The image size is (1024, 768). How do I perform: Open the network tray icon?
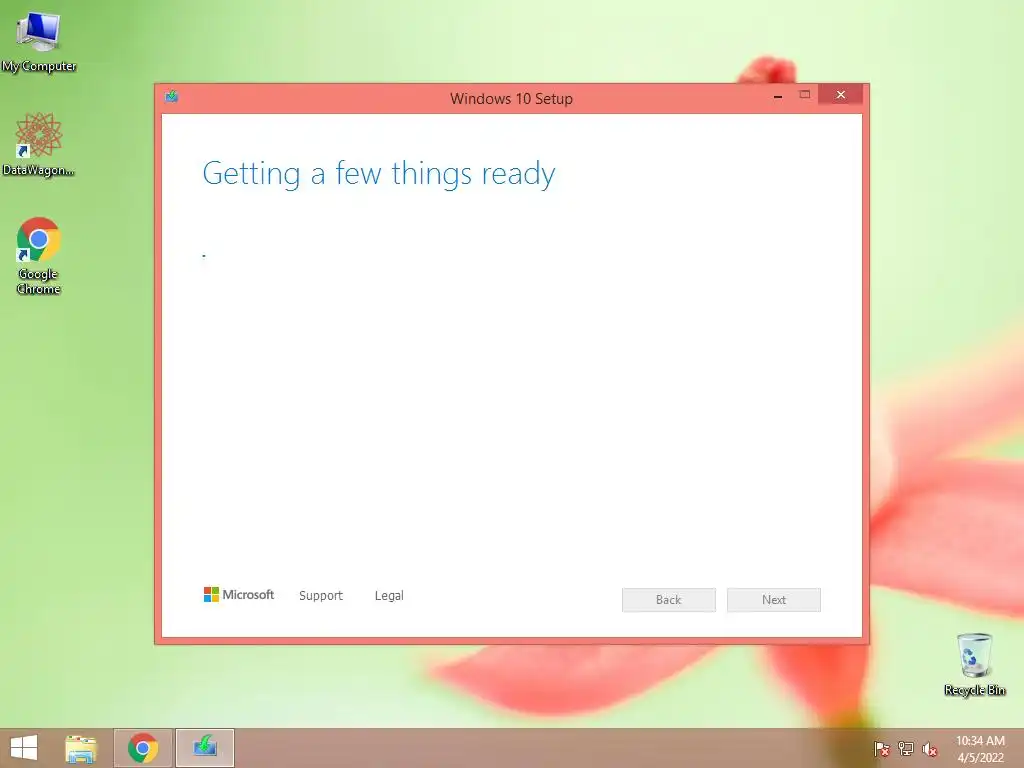click(x=906, y=749)
